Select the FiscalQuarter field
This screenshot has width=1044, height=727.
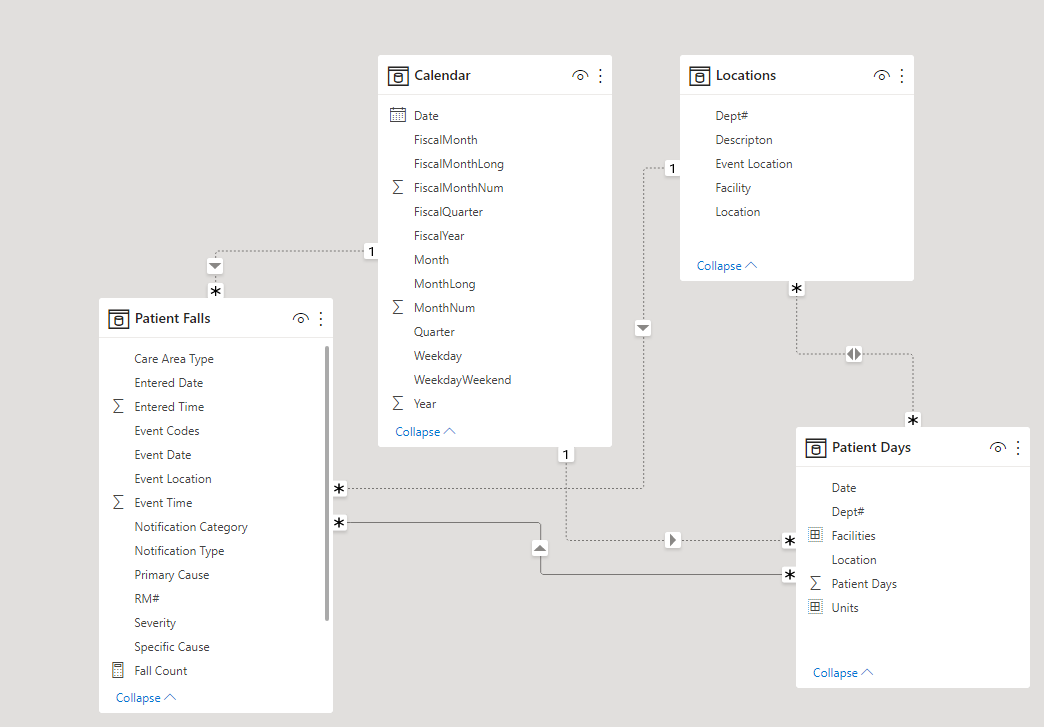tap(448, 212)
